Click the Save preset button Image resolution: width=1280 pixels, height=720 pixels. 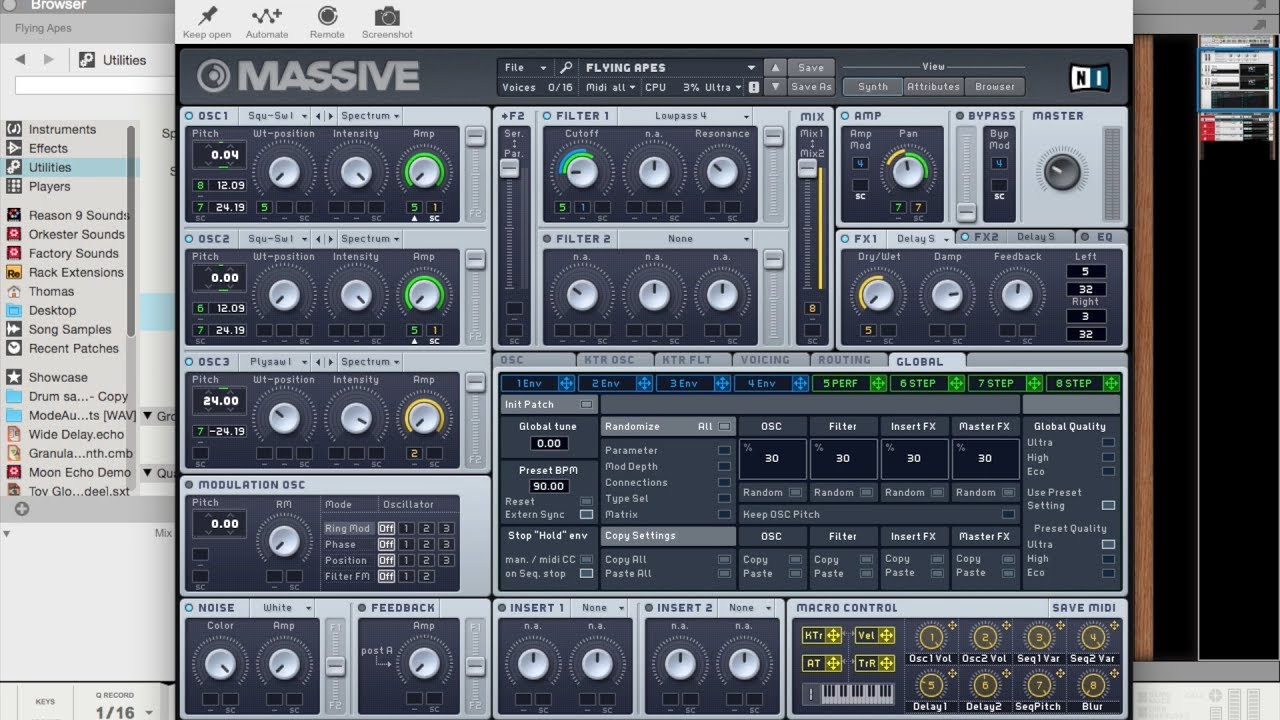tap(811, 68)
